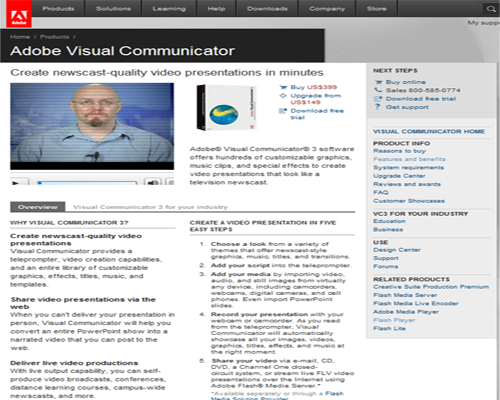
Task: Click Download free trial link beside the product box
Action: tap(317, 114)
